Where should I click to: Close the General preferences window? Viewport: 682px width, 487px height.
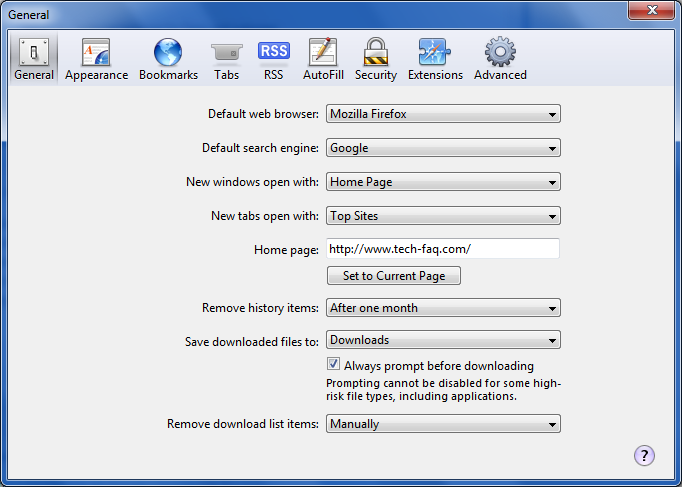[651, 10]
